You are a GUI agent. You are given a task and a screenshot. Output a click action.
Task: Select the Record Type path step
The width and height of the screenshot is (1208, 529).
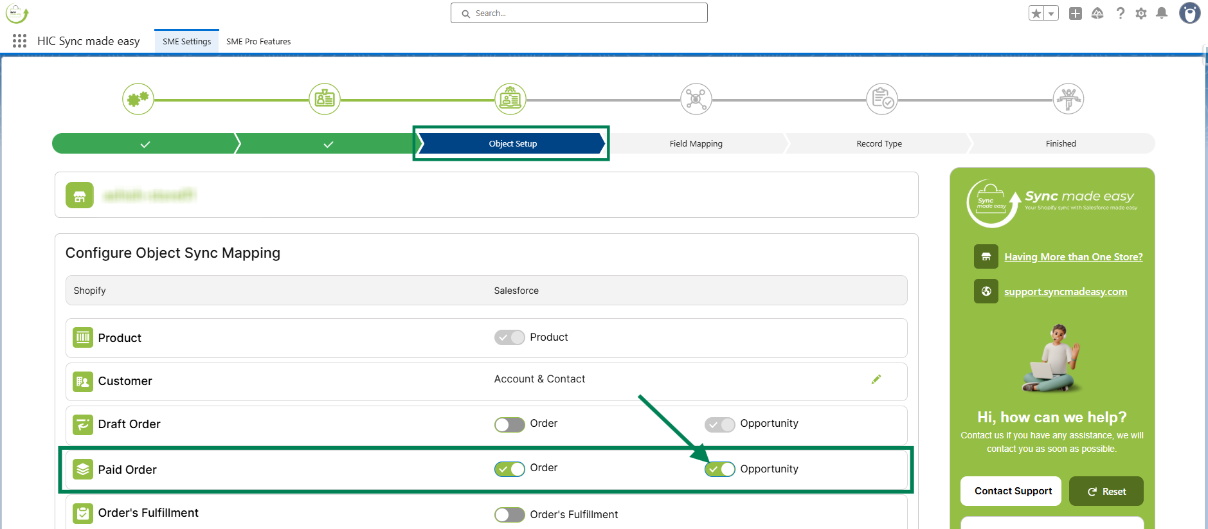coord(879,144)
